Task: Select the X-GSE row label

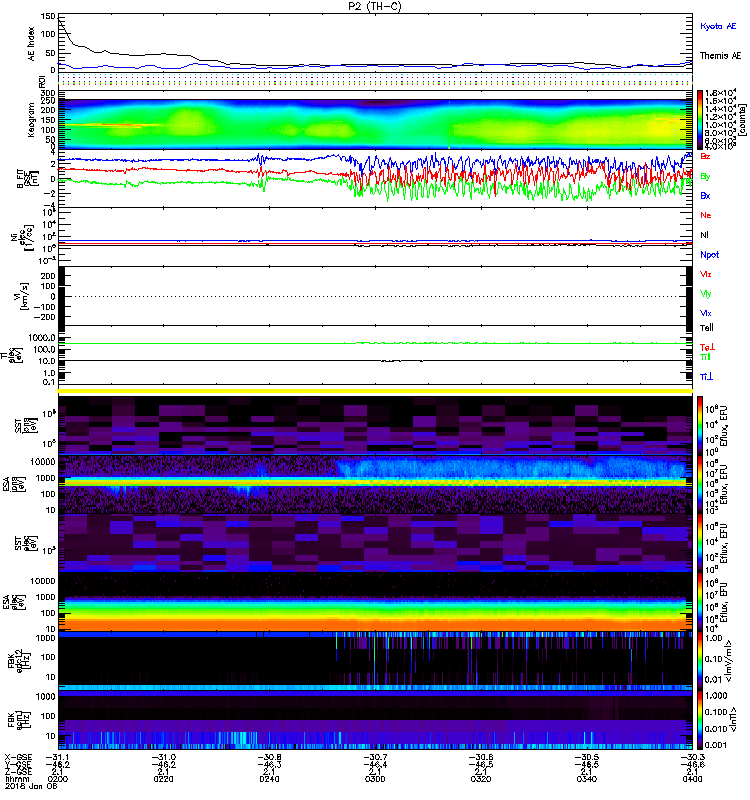Action: point(18,757)
